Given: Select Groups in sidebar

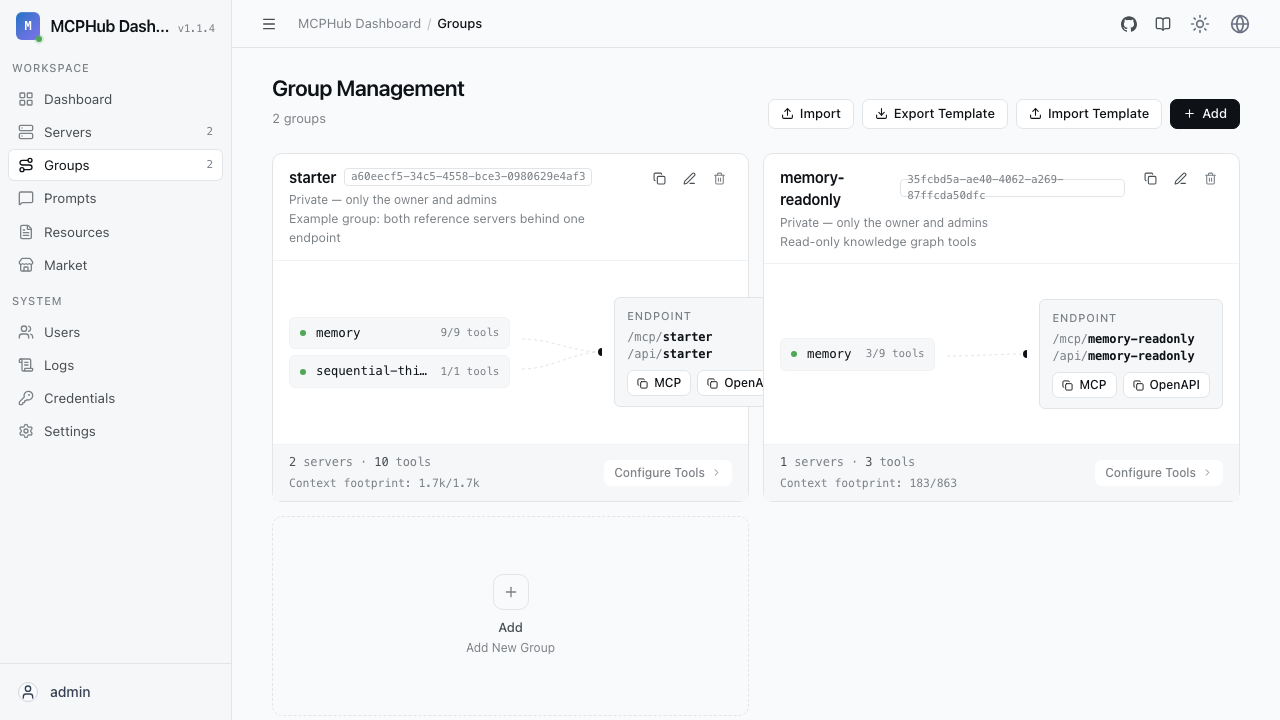Looking at the screenshot, I should coord(115,165).
